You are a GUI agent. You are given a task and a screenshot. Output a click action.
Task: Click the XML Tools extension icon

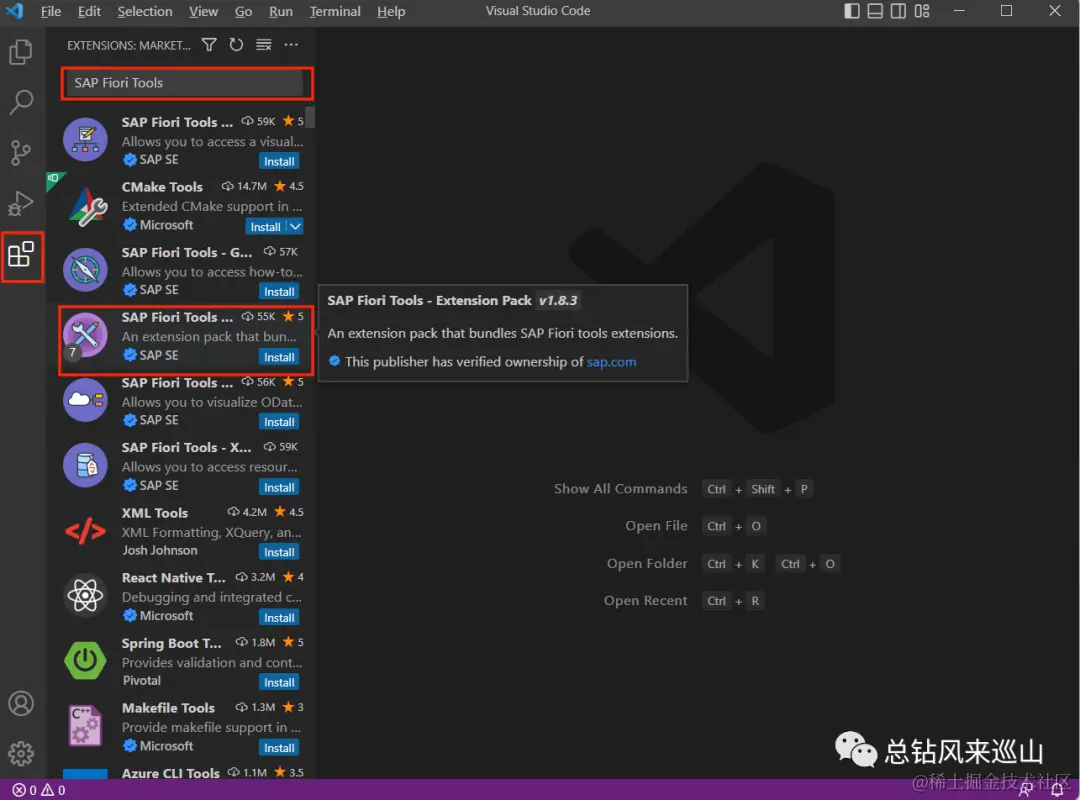coord(85,531)
